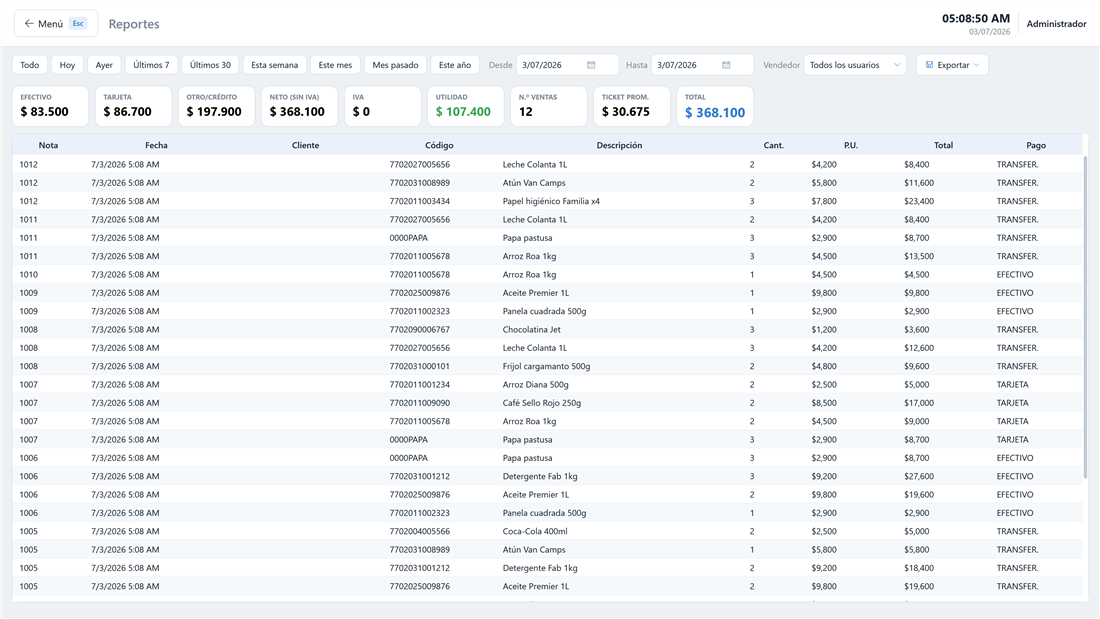This screenshot has height=619, width=1100.
Task: Click the export icon beside Exportar
Action: (930, 65)
